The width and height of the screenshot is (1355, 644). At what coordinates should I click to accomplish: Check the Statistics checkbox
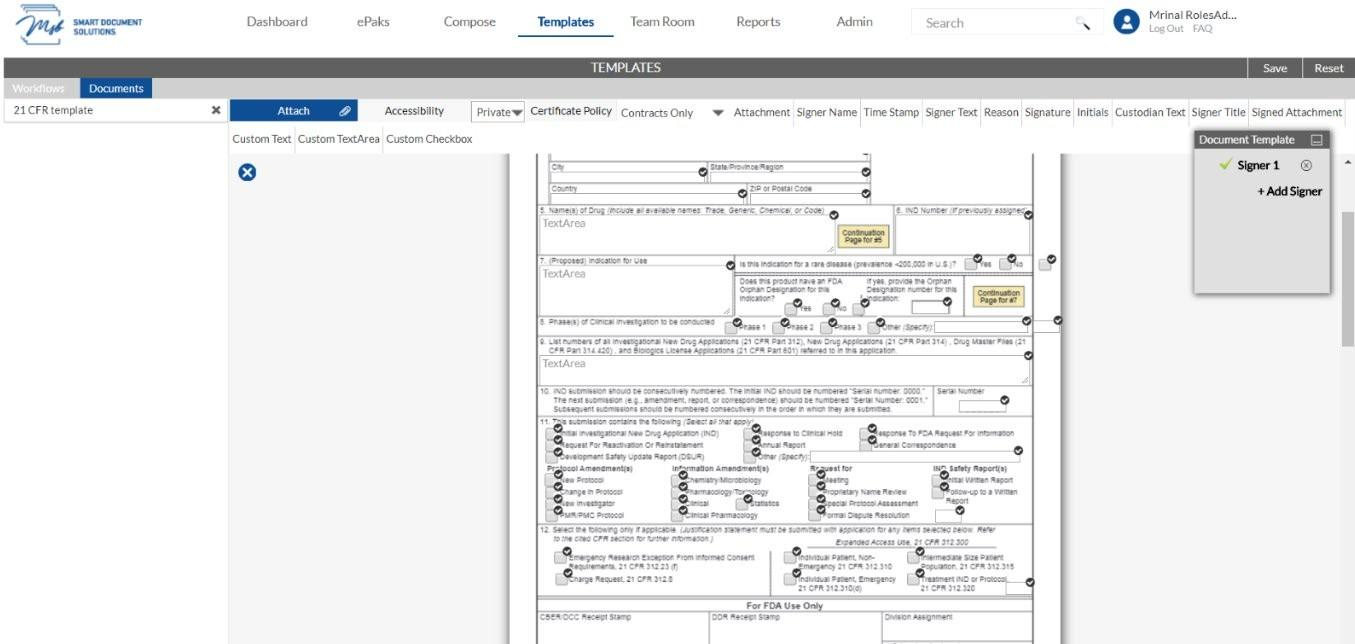point(741,503)
